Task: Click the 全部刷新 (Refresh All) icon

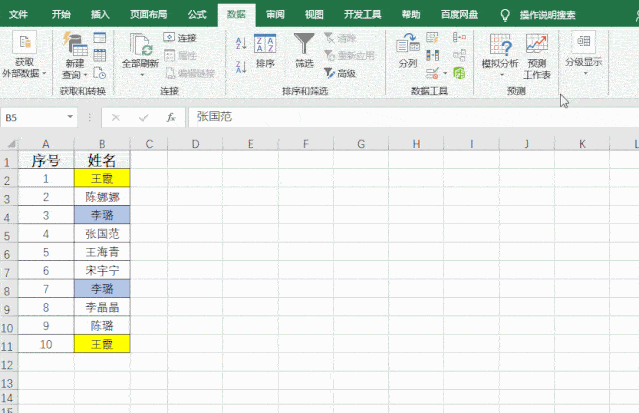Action: click(x=140, y=45)
